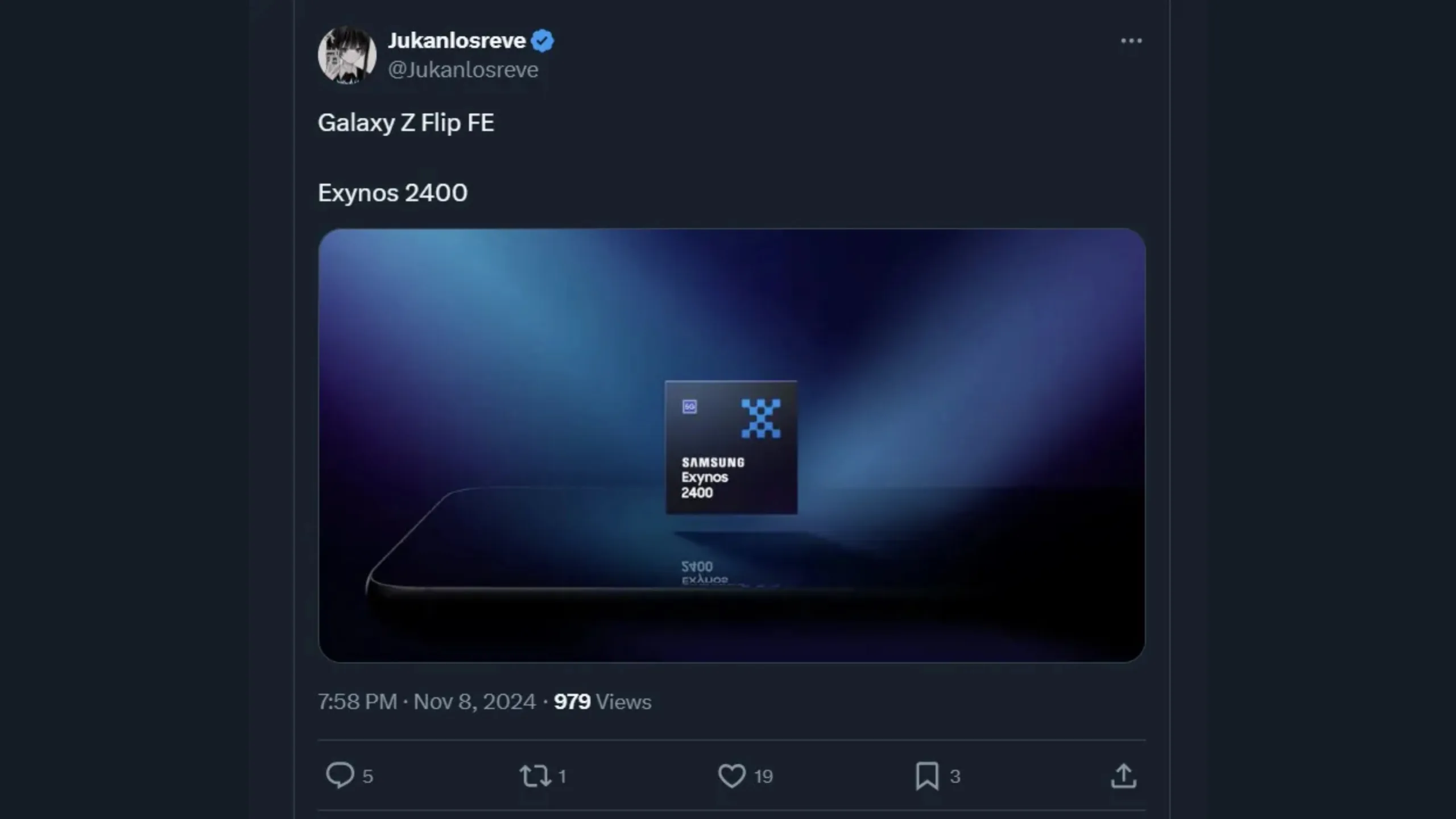Click the blue verified badge

pyautogui.click(x=542, y=41)
